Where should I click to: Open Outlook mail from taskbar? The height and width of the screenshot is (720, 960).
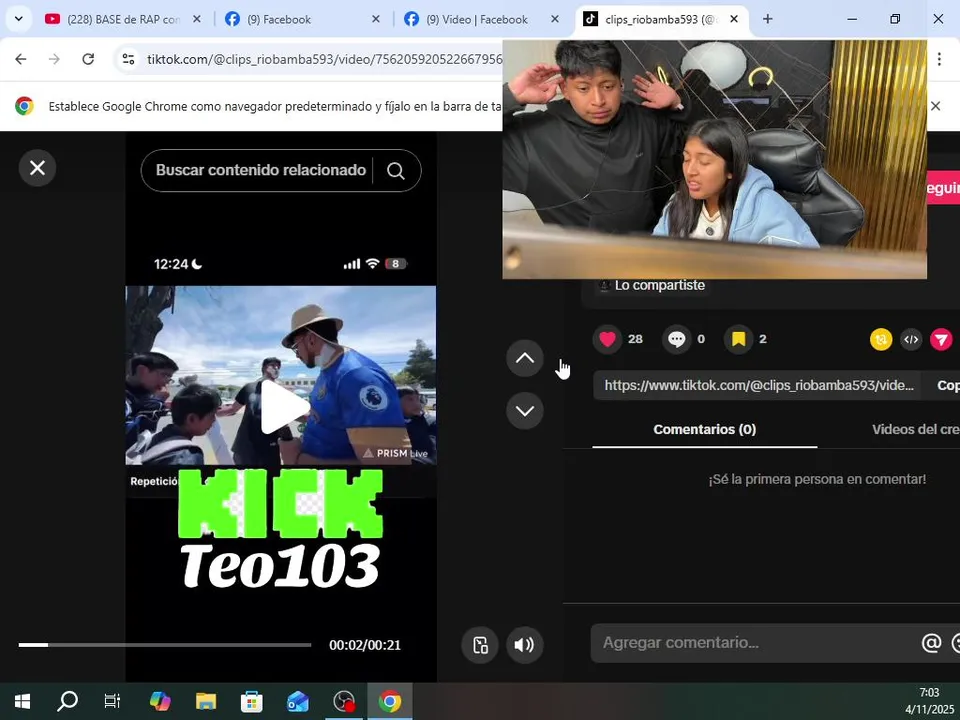tap(298, 701)
